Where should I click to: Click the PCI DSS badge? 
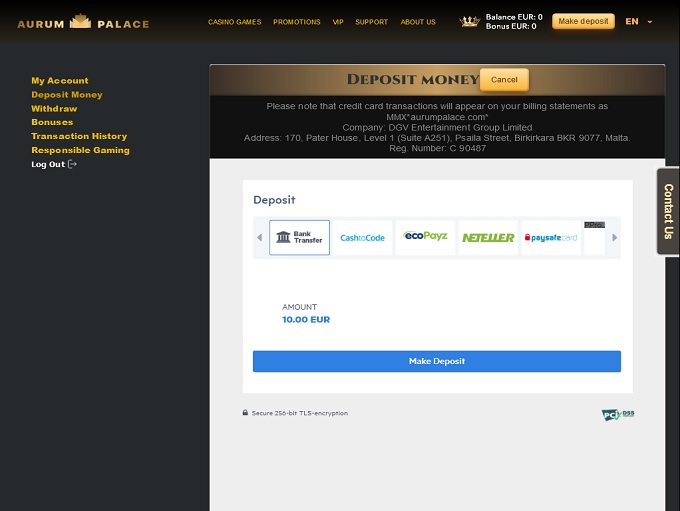(x=617, y=414)
